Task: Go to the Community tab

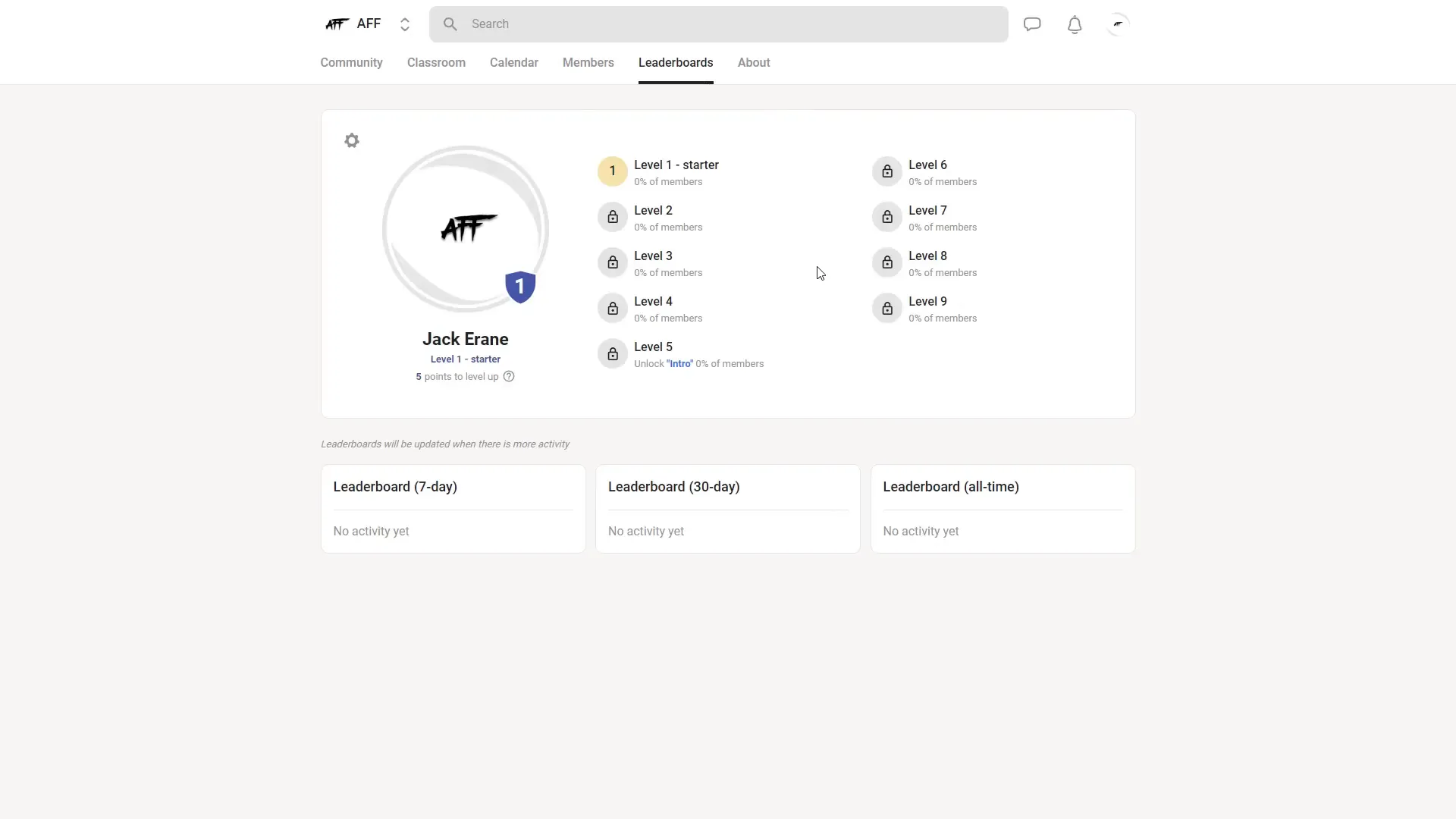Action: coord(351,63)
